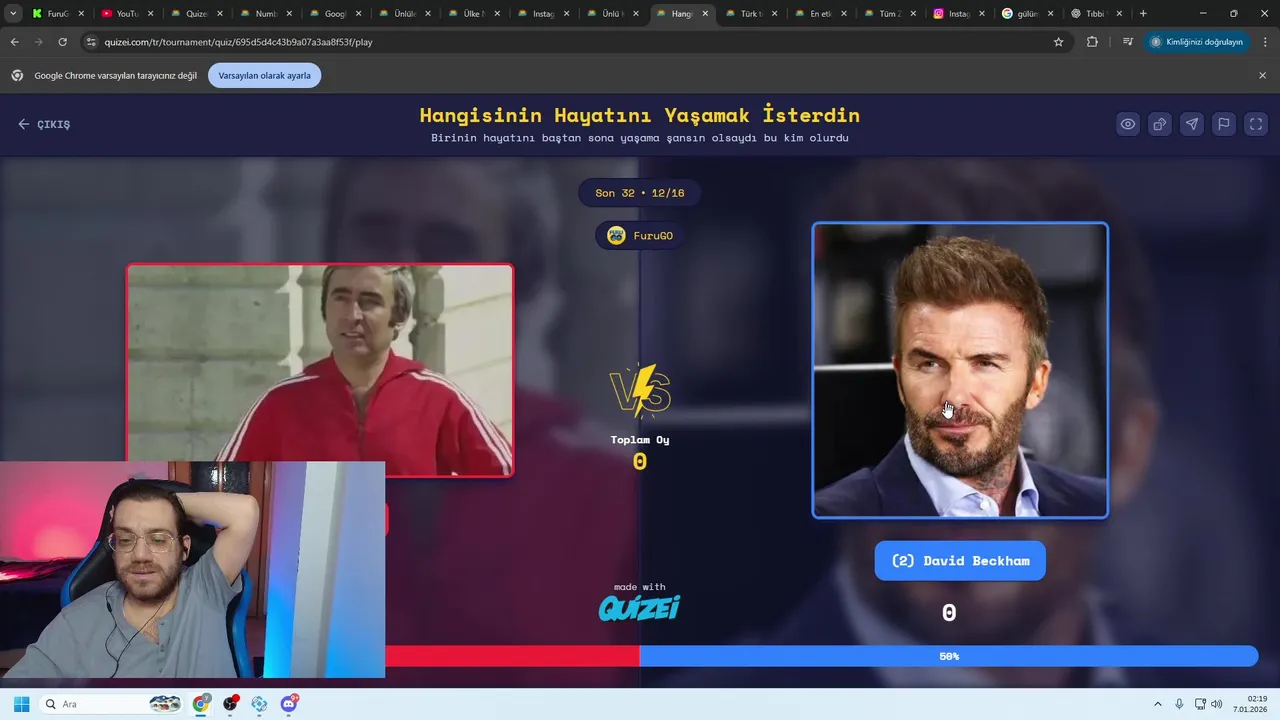Open the blue cube app in taskbar
The height and width of the screenshot is (720, 1280).
(260, 704)
